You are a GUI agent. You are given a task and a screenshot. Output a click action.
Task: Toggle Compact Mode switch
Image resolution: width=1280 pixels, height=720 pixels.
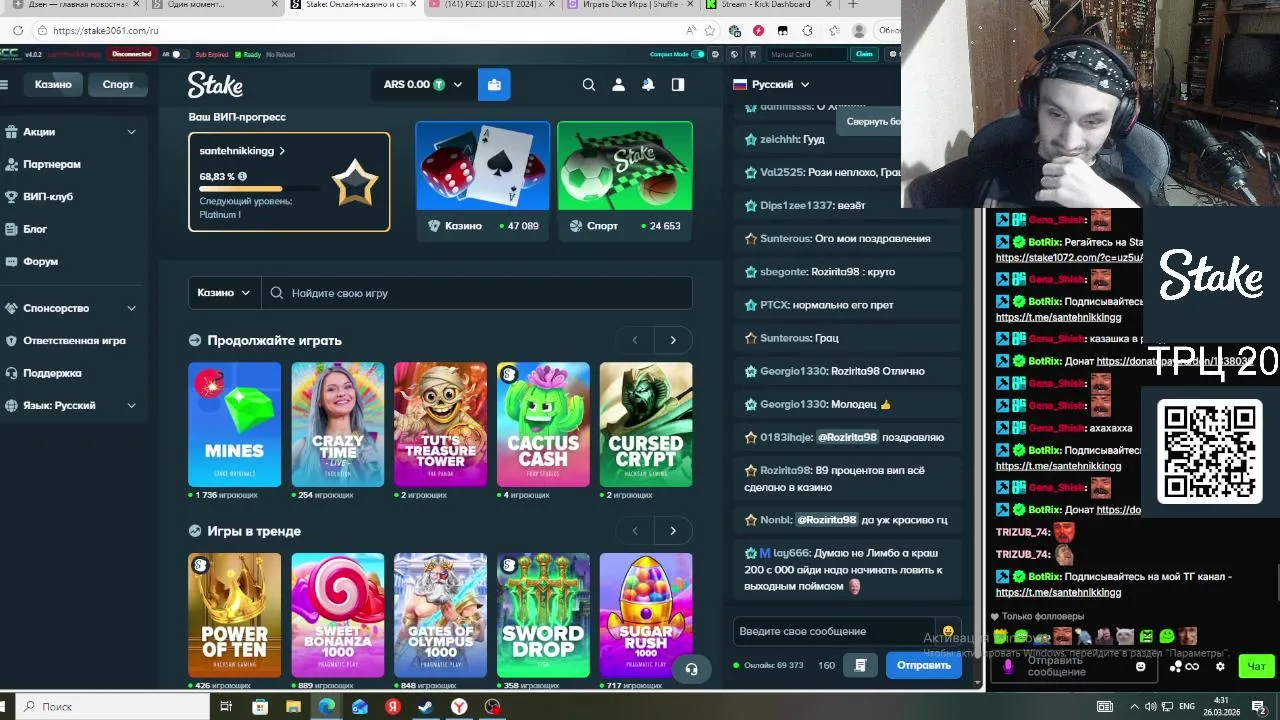point(698,54)
